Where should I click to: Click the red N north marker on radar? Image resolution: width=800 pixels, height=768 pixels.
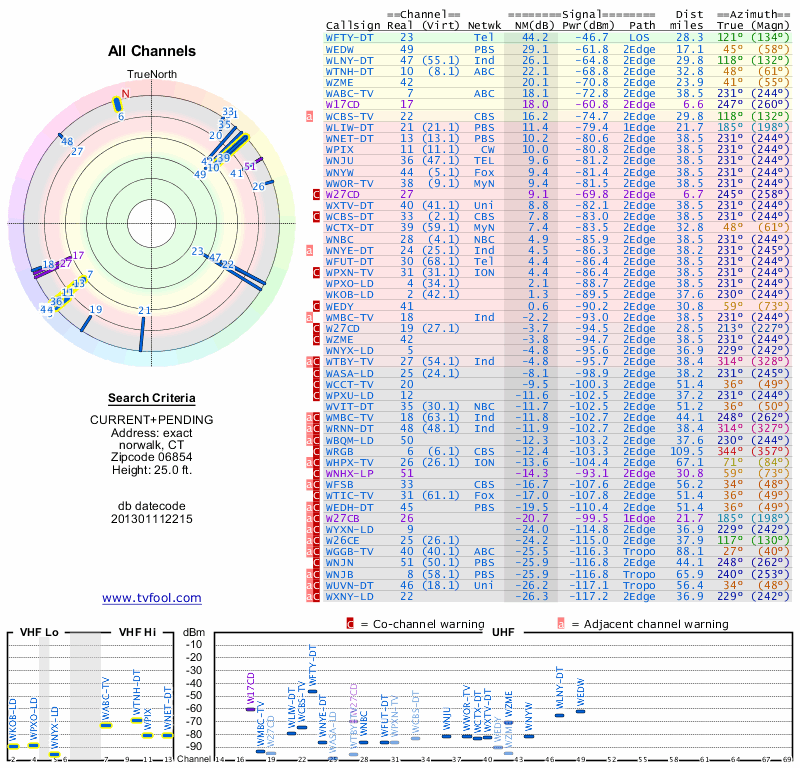click(125, 94)
